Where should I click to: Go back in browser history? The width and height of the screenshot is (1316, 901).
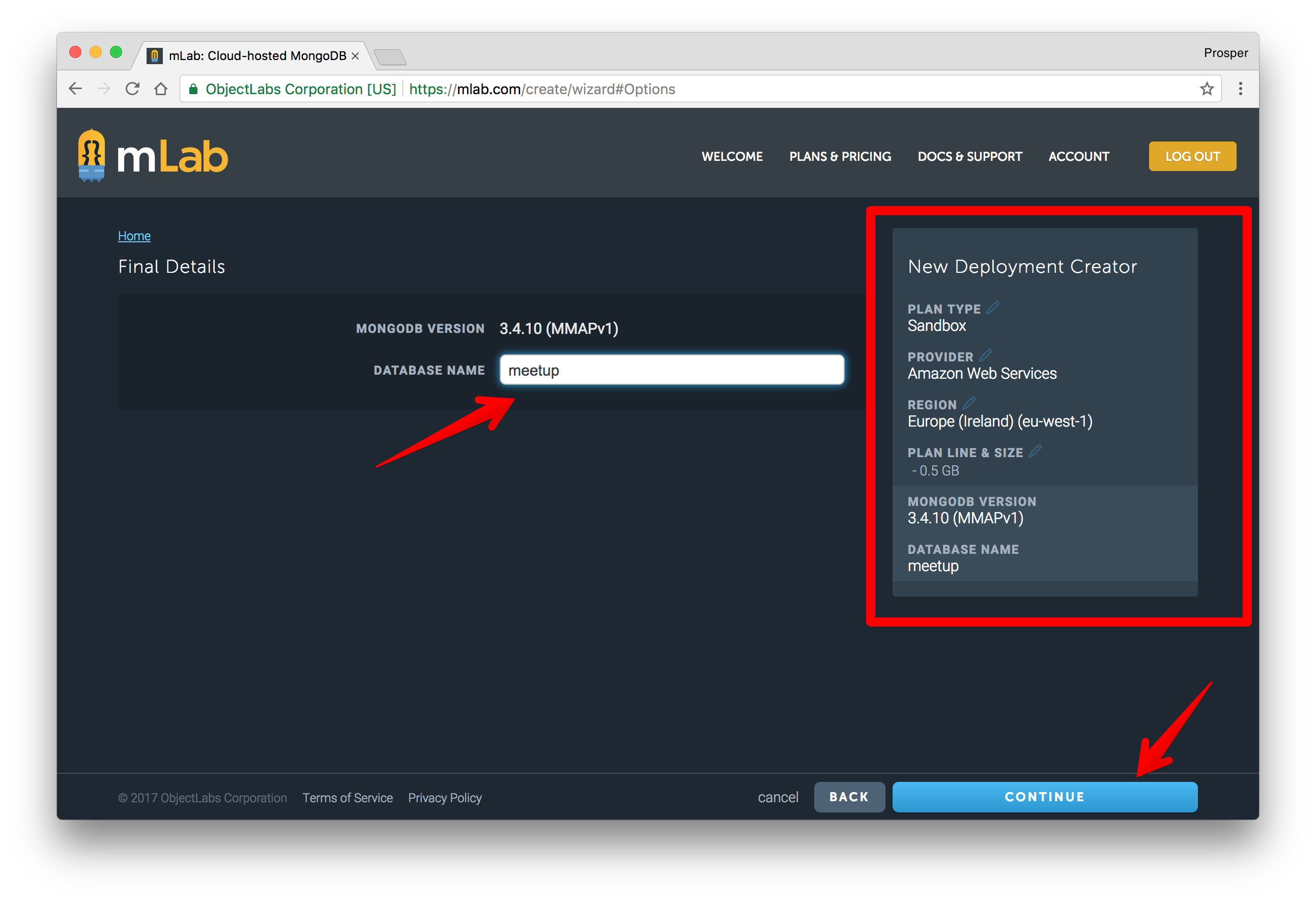click(75, 89)
